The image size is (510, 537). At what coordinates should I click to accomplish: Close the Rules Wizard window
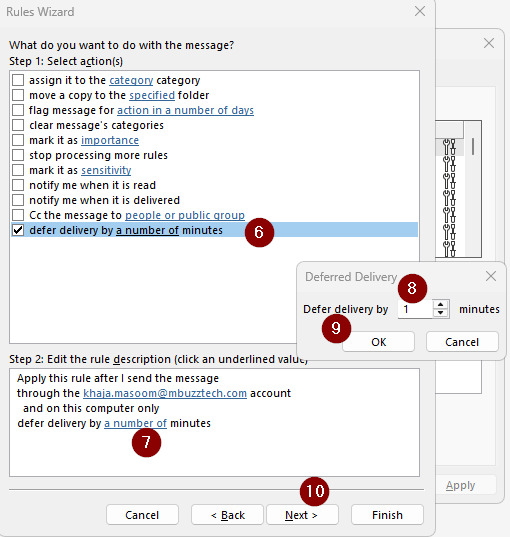pyautogui.click(x=420, y=11)
